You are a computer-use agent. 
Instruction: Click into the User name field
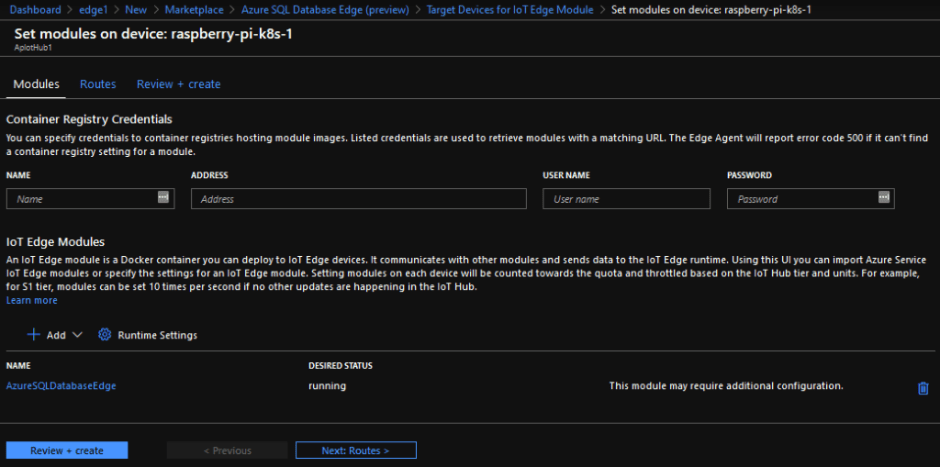(612, 199)
